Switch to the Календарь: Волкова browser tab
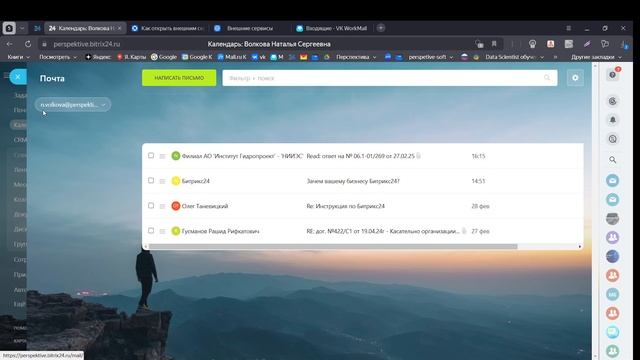 pos(84,28)
